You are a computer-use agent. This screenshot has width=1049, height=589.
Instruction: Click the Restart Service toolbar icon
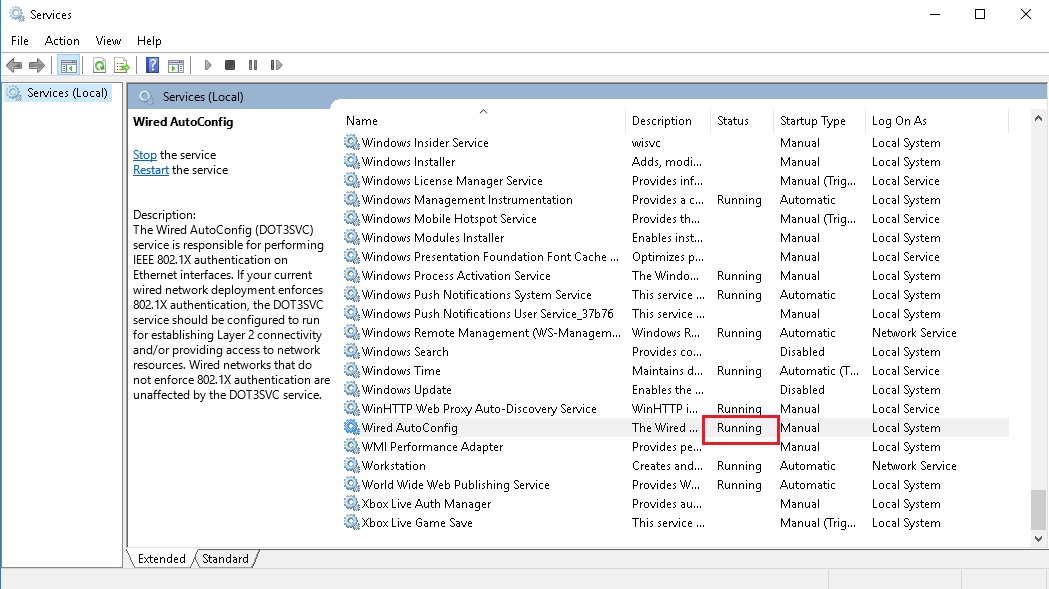click(x=276, y=65)
